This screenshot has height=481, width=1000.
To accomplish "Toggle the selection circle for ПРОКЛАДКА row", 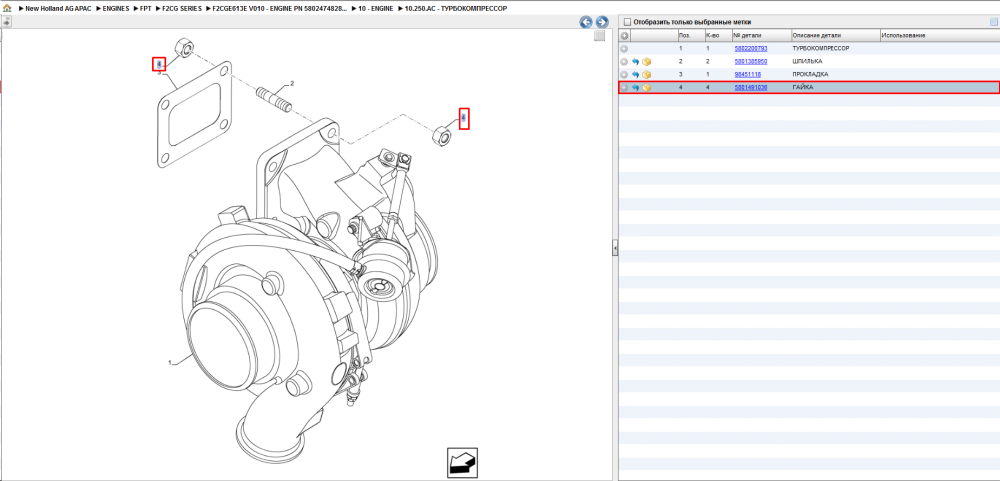I will click(x=624, y=75).
